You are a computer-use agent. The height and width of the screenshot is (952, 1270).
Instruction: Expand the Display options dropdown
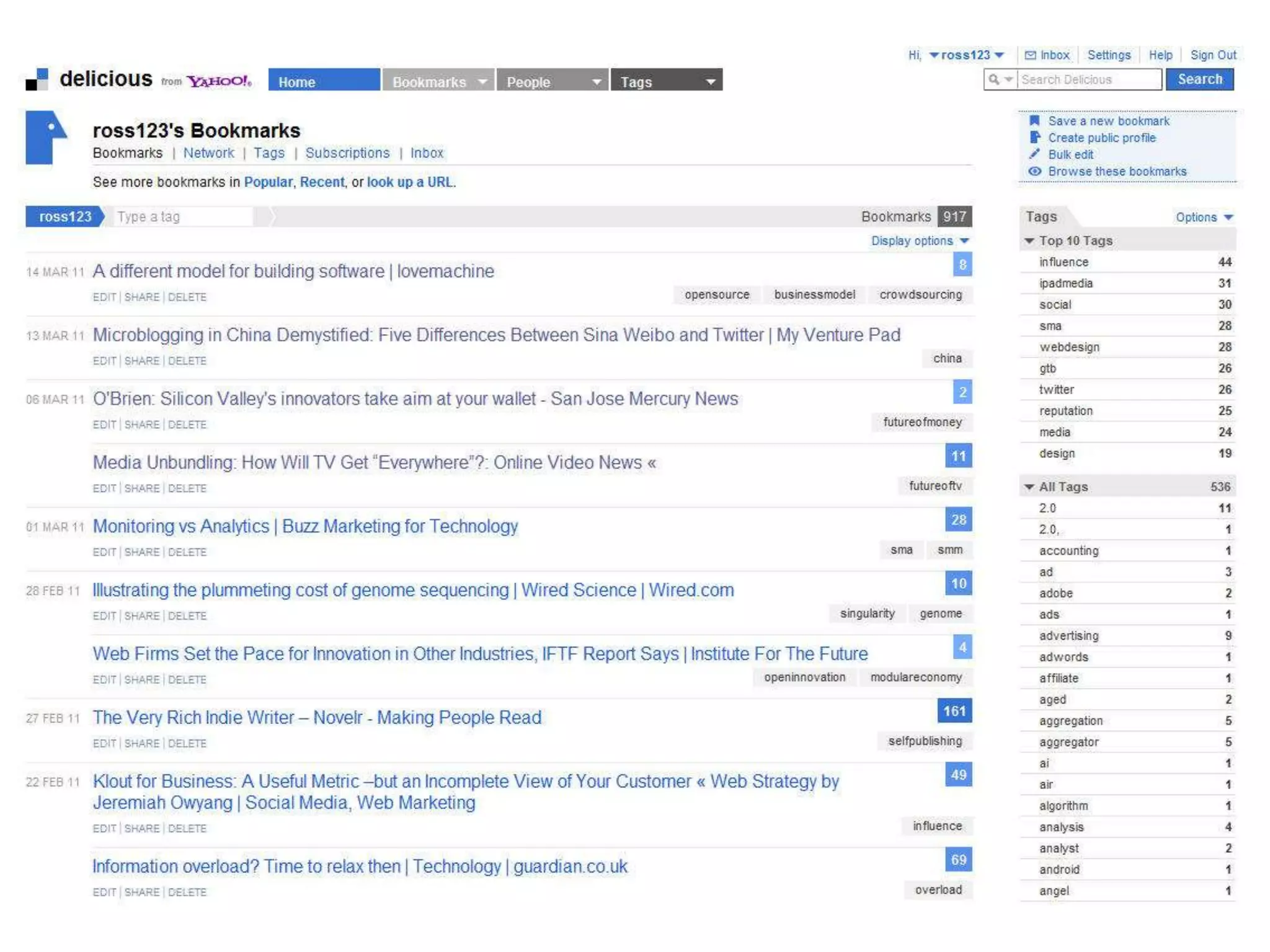click(919, 240)
